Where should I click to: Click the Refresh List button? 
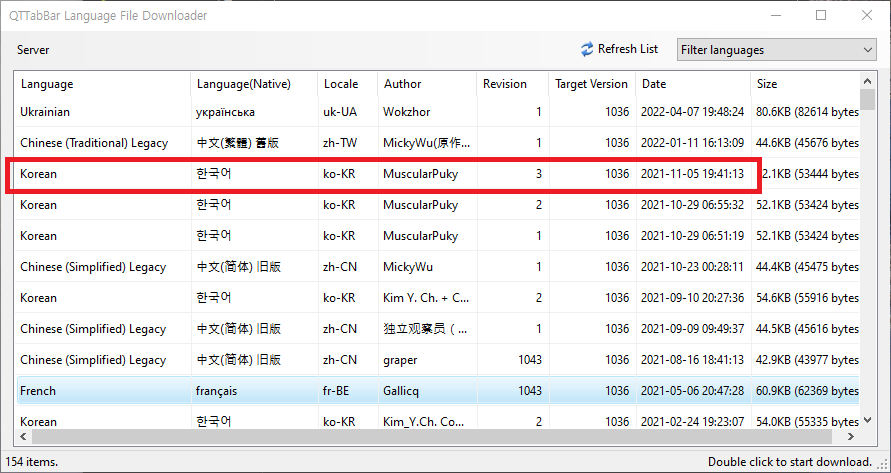(619, 49)
